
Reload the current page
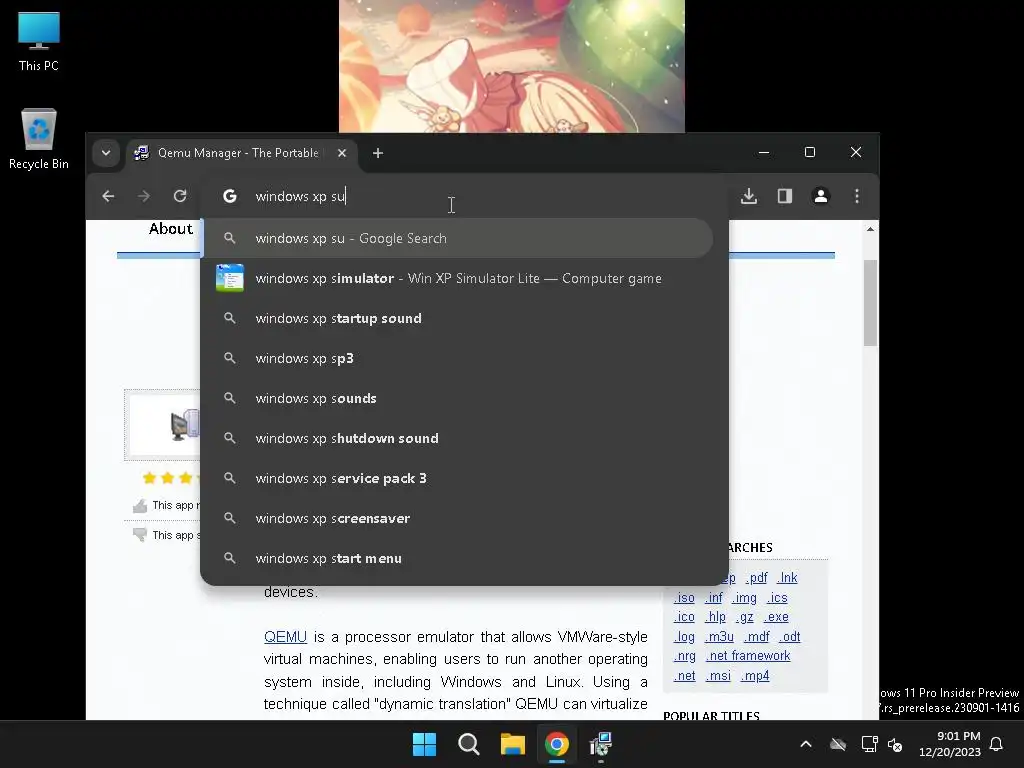click(x=180, y=196)
